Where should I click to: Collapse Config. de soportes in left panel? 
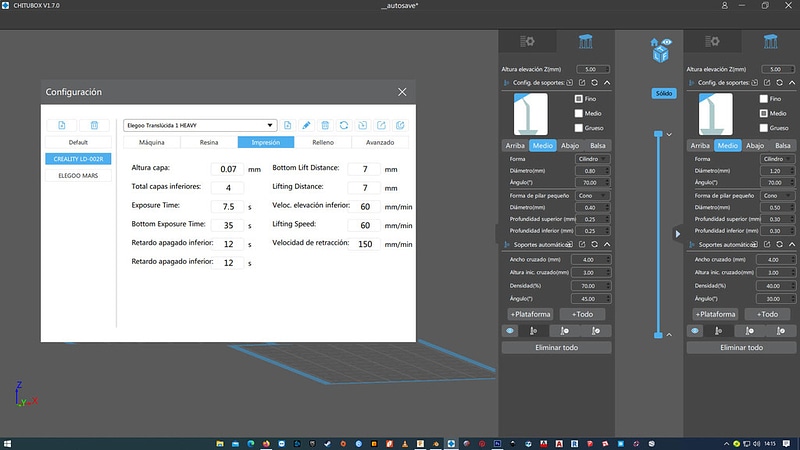tap(607, 82)
